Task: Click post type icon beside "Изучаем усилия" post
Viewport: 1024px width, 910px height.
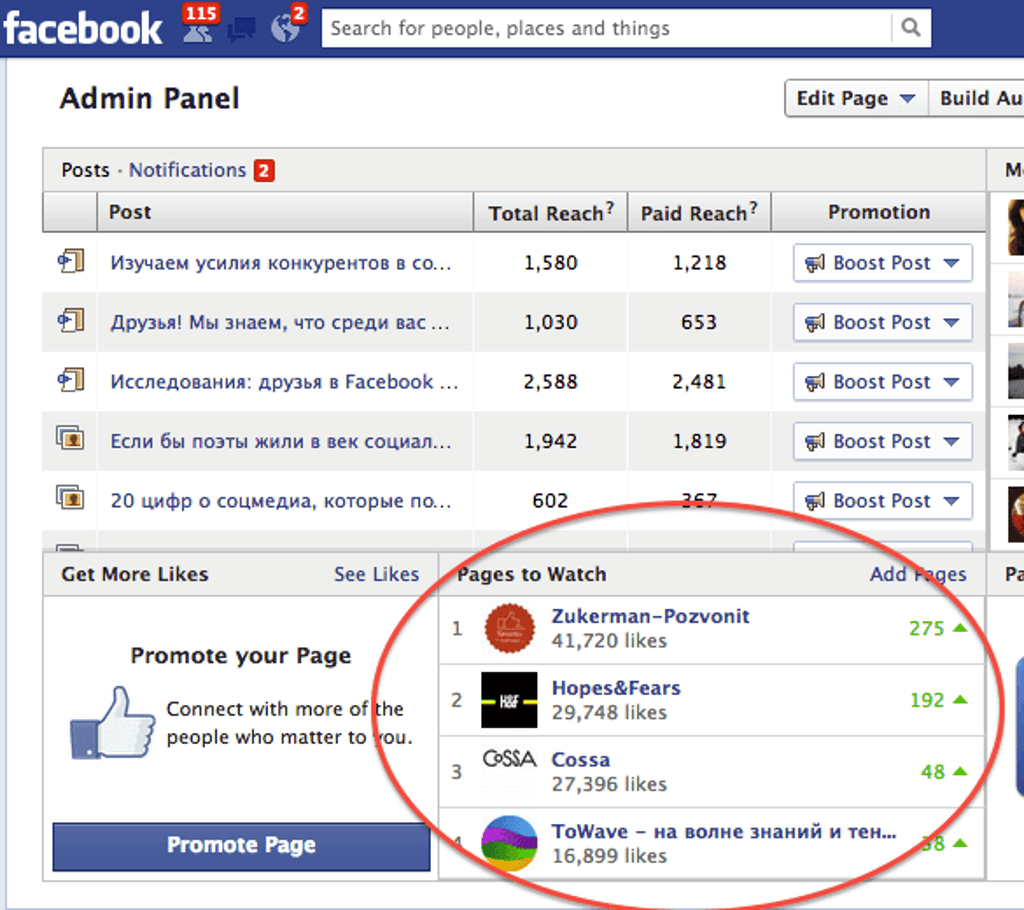Action: pyautogui.click(x=71, y=261)
